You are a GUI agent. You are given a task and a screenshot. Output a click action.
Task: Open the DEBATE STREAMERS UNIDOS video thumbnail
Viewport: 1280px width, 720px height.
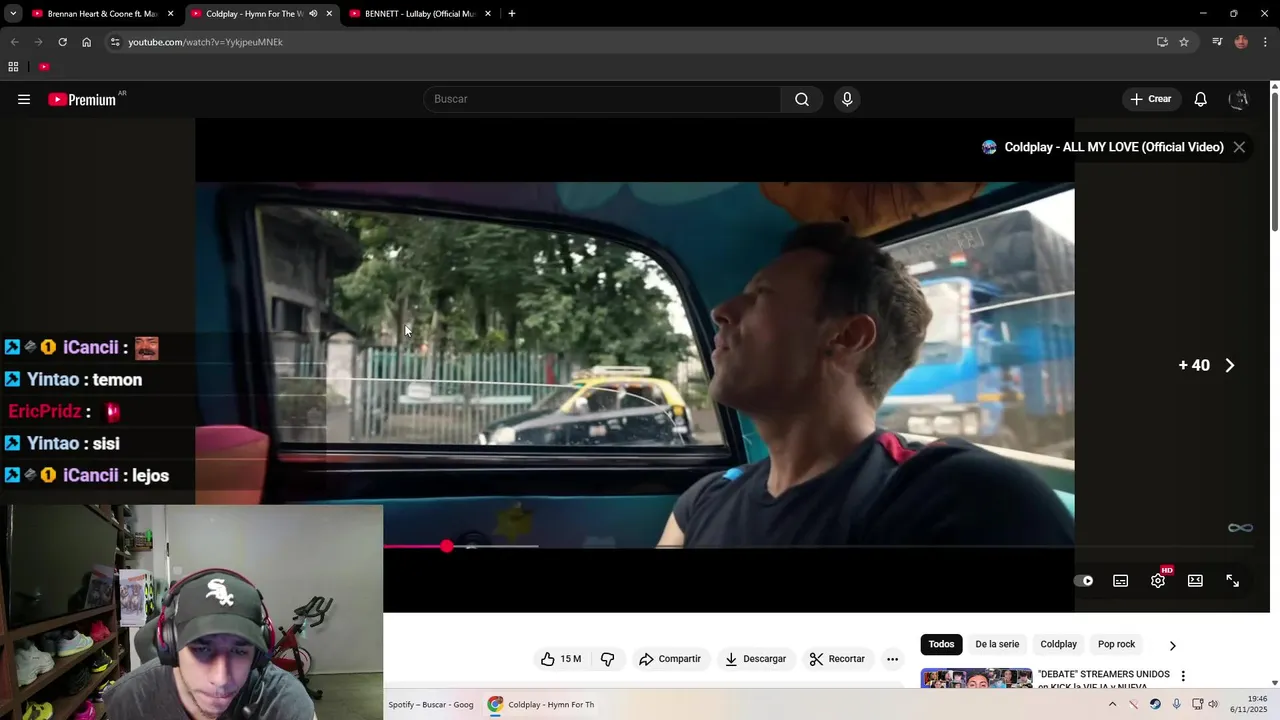[x=976, y=679]
